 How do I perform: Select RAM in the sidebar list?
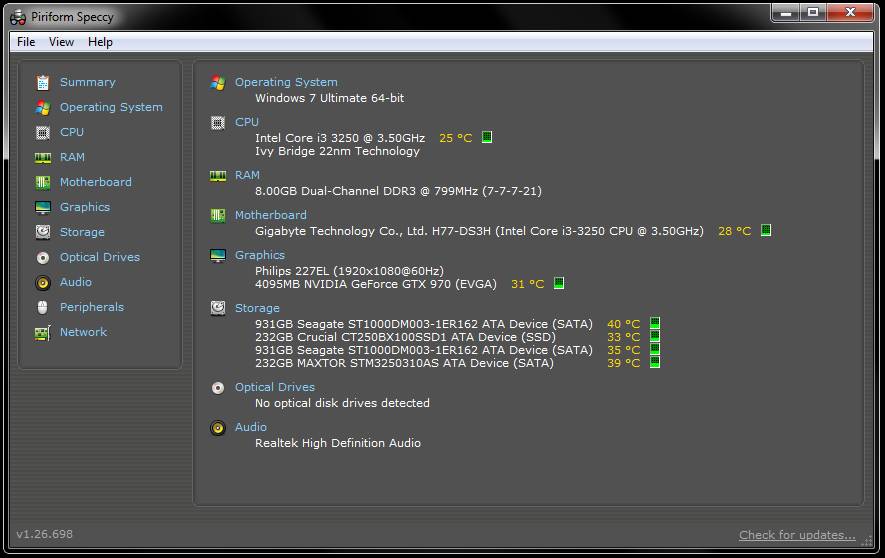point(72,157)
